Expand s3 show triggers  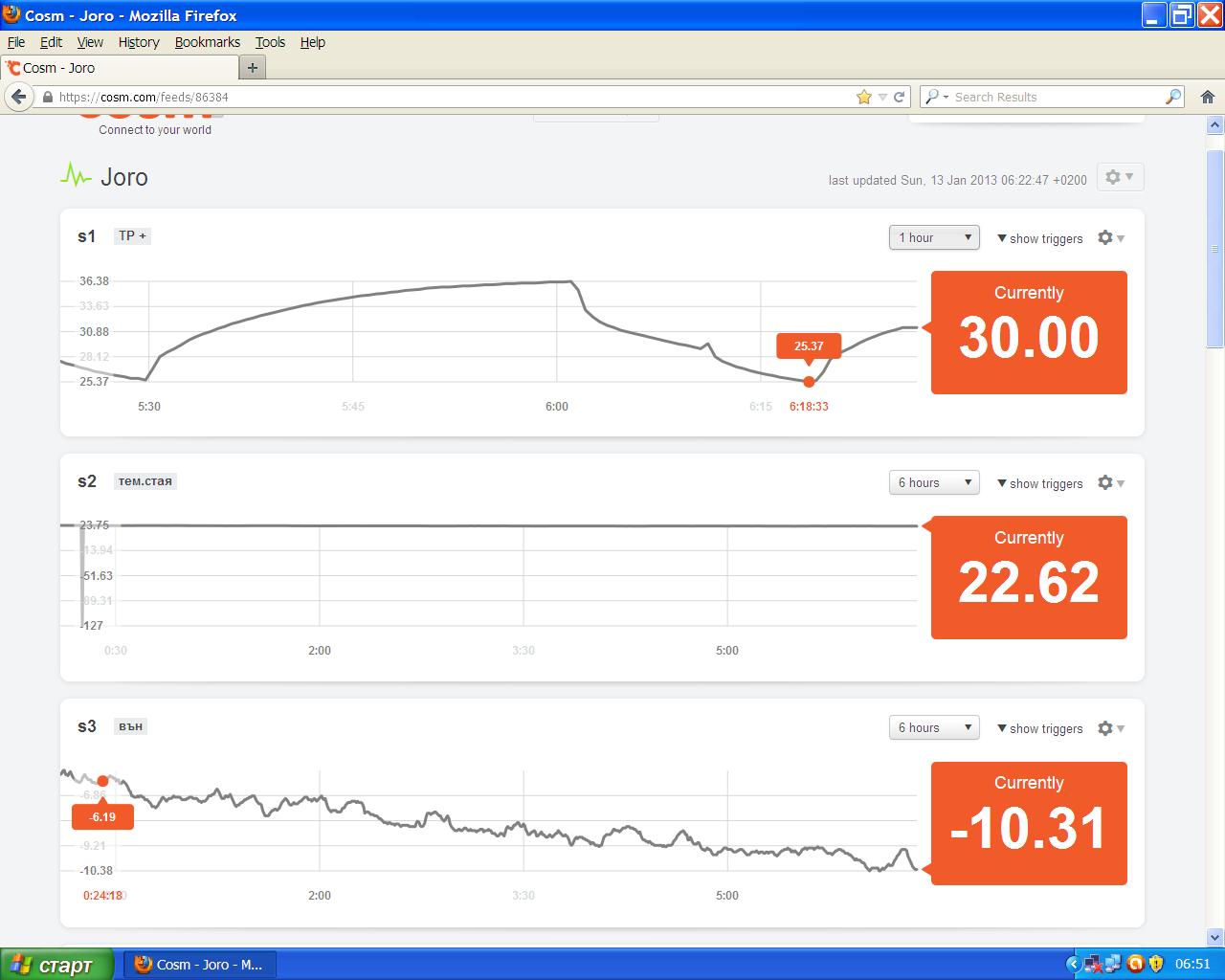[x=1040, y=728]
